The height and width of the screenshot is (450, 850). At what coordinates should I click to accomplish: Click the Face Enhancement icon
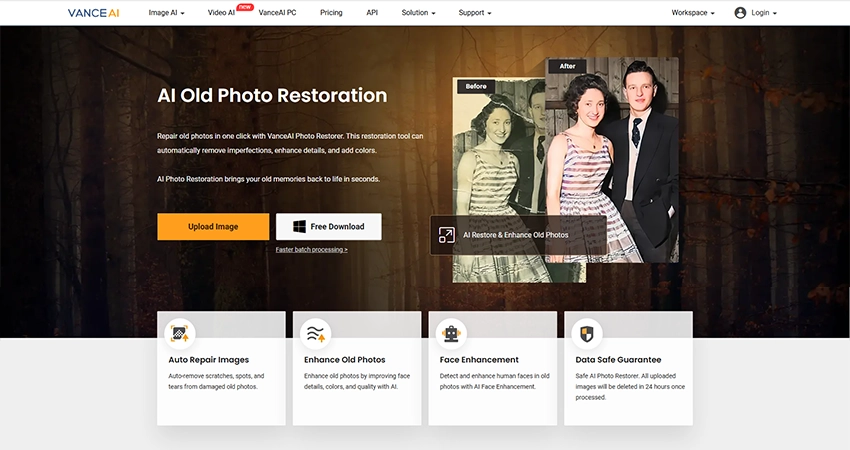451,333
